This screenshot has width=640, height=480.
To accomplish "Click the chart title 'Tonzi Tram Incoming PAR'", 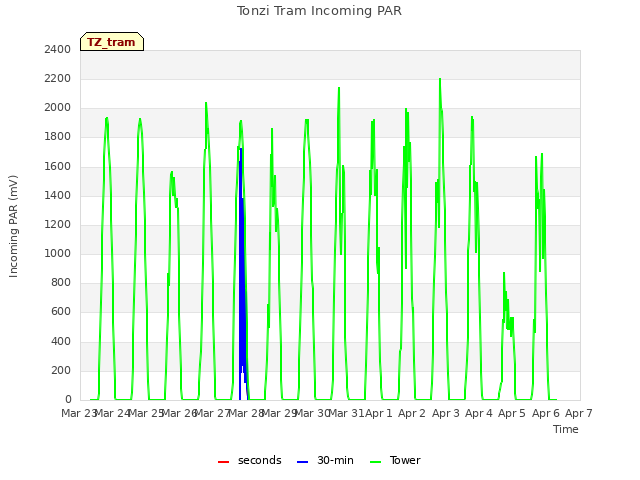I will (319, 11).
